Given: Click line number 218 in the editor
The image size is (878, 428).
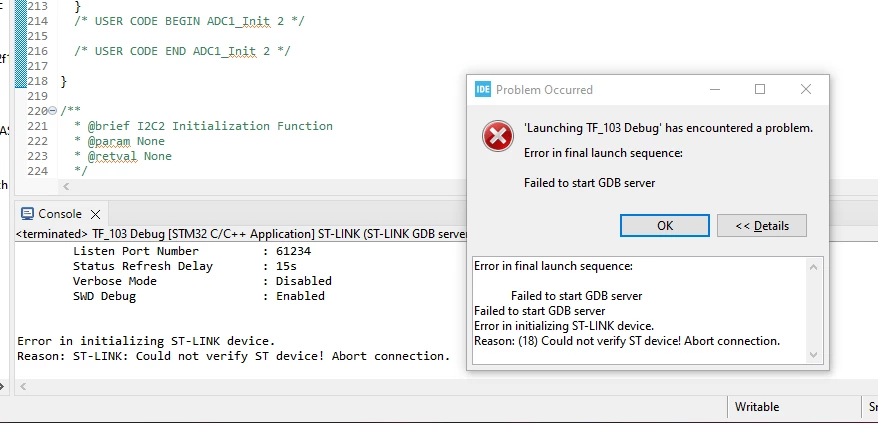Looking at the screenshot, I should 38,81.
